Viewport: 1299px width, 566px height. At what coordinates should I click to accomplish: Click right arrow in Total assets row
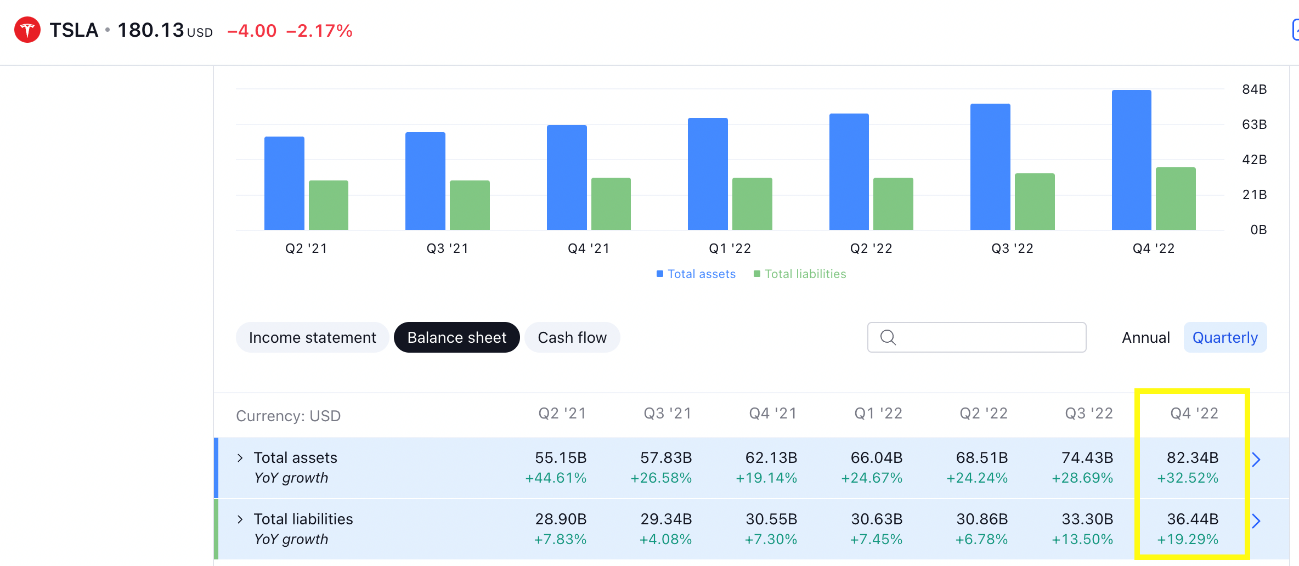click(x=1257, y=460)
